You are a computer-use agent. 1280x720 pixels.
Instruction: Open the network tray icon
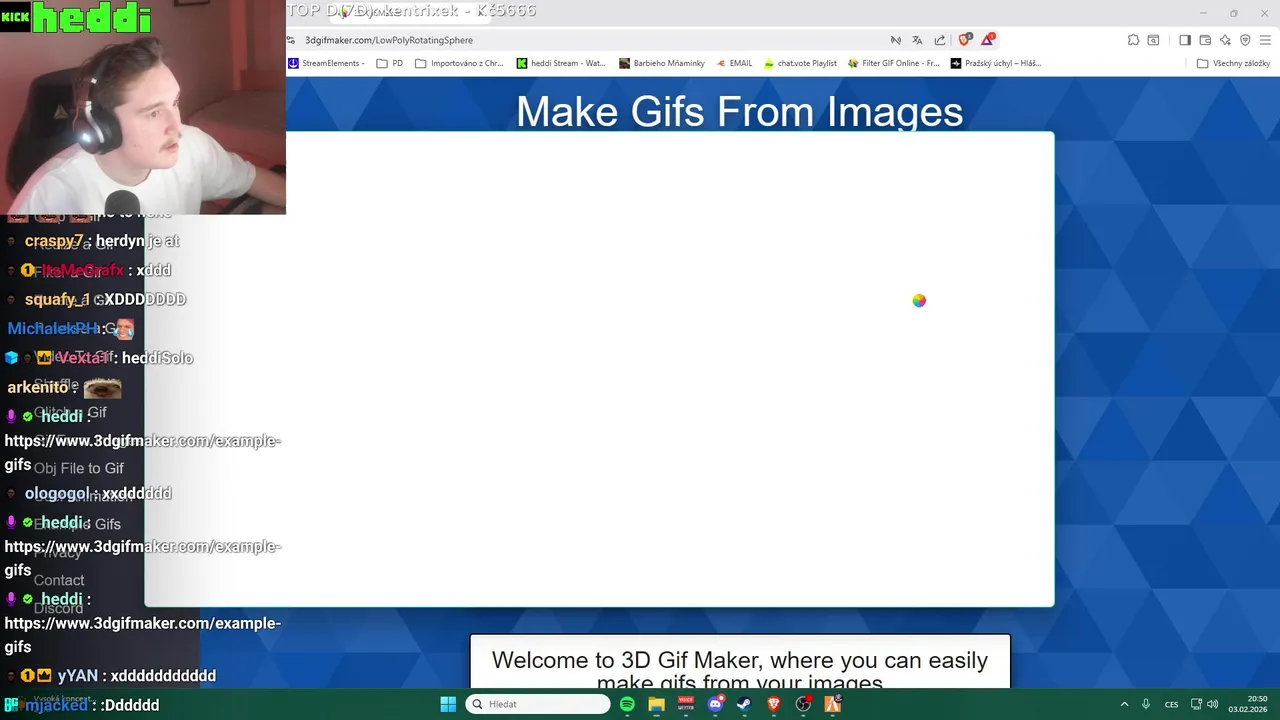pos(1196,704)
